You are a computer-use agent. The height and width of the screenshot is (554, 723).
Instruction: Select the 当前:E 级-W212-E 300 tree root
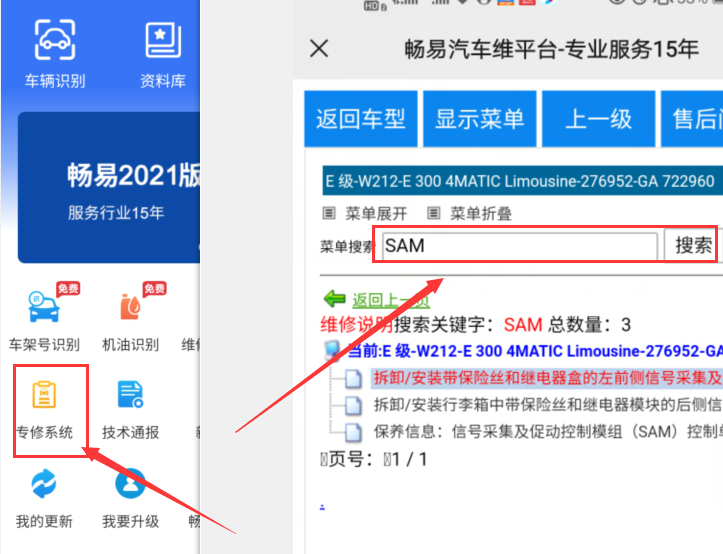pyautogui.click(x=534, y=351)
